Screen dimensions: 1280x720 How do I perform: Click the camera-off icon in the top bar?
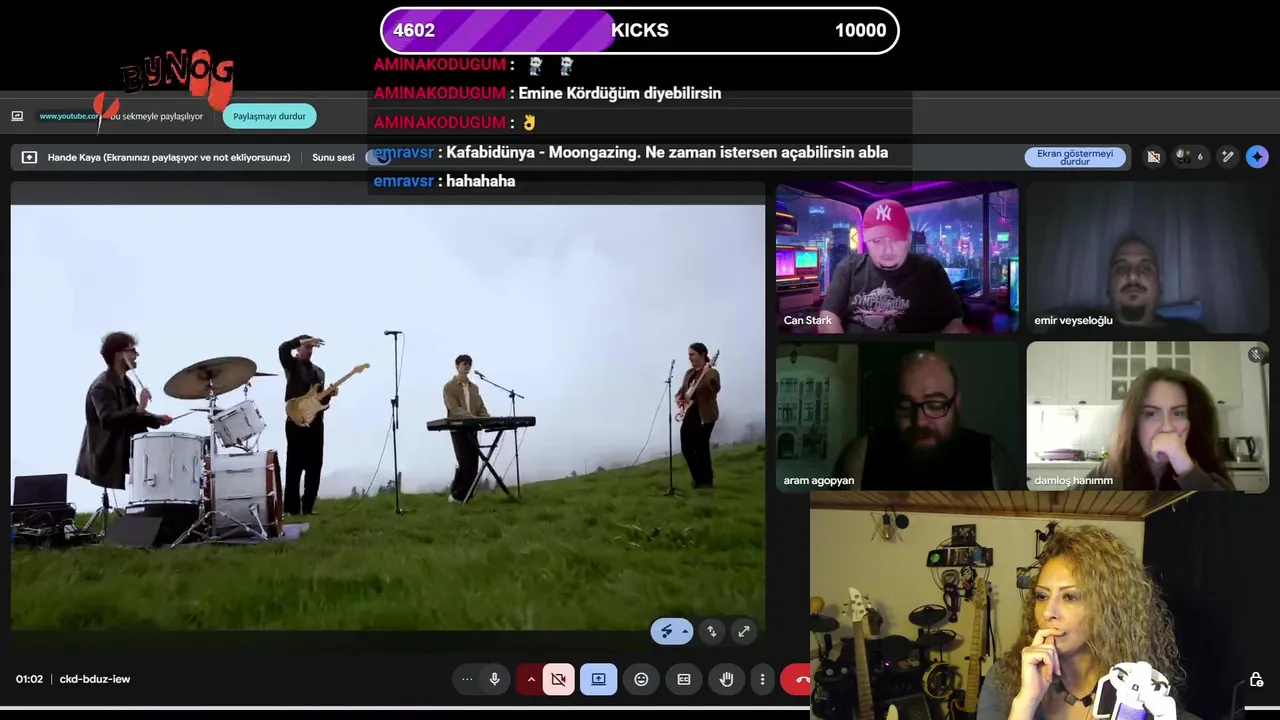(1153, 157)
